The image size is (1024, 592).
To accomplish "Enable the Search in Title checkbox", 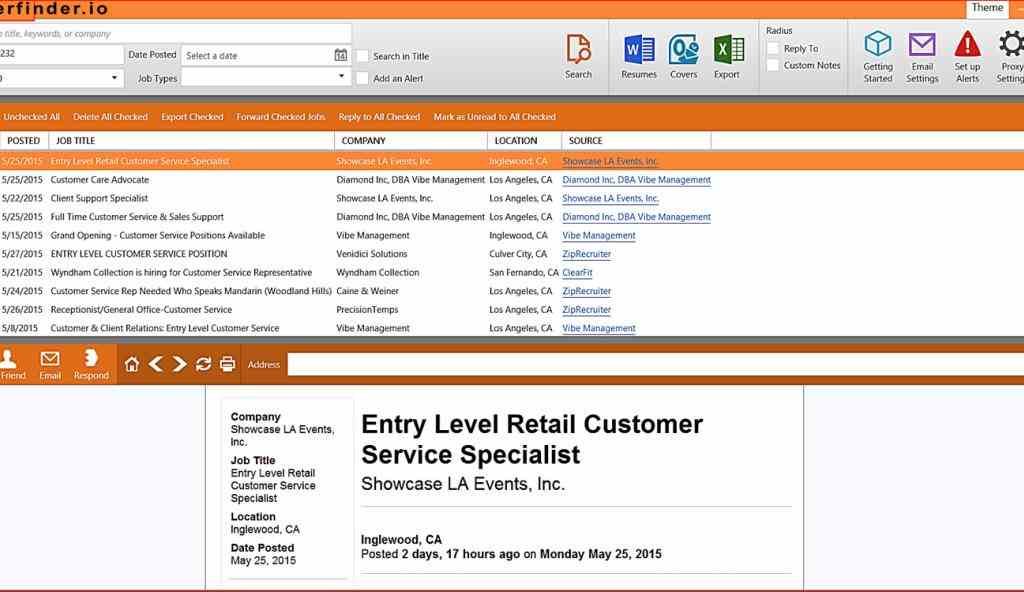I will click(363, 56).
